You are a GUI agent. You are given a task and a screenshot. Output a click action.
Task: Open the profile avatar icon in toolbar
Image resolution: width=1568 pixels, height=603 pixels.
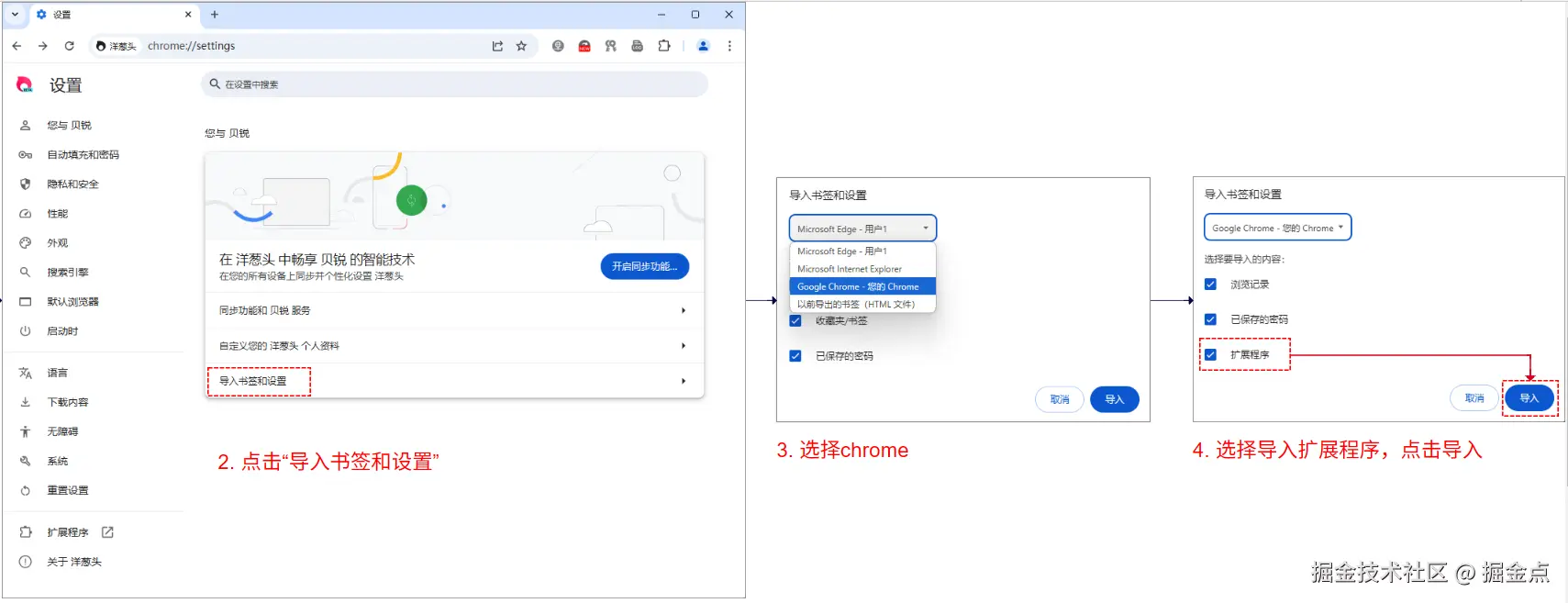coord(704,46)
